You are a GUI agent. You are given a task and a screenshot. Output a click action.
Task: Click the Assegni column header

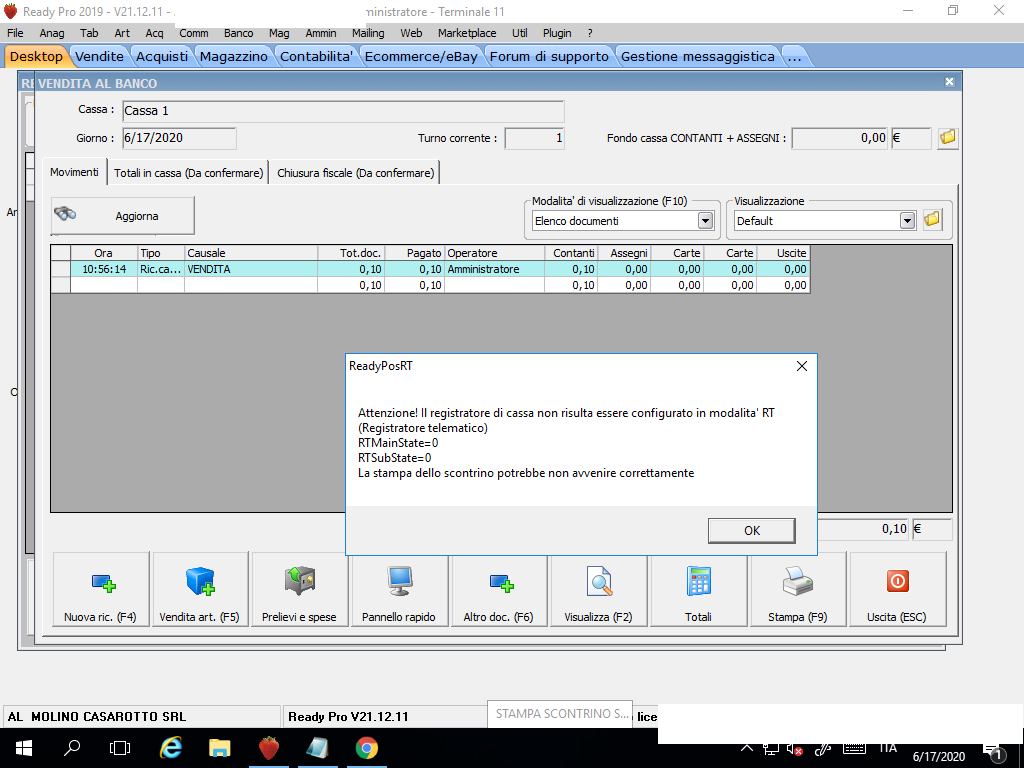(624, 253)
